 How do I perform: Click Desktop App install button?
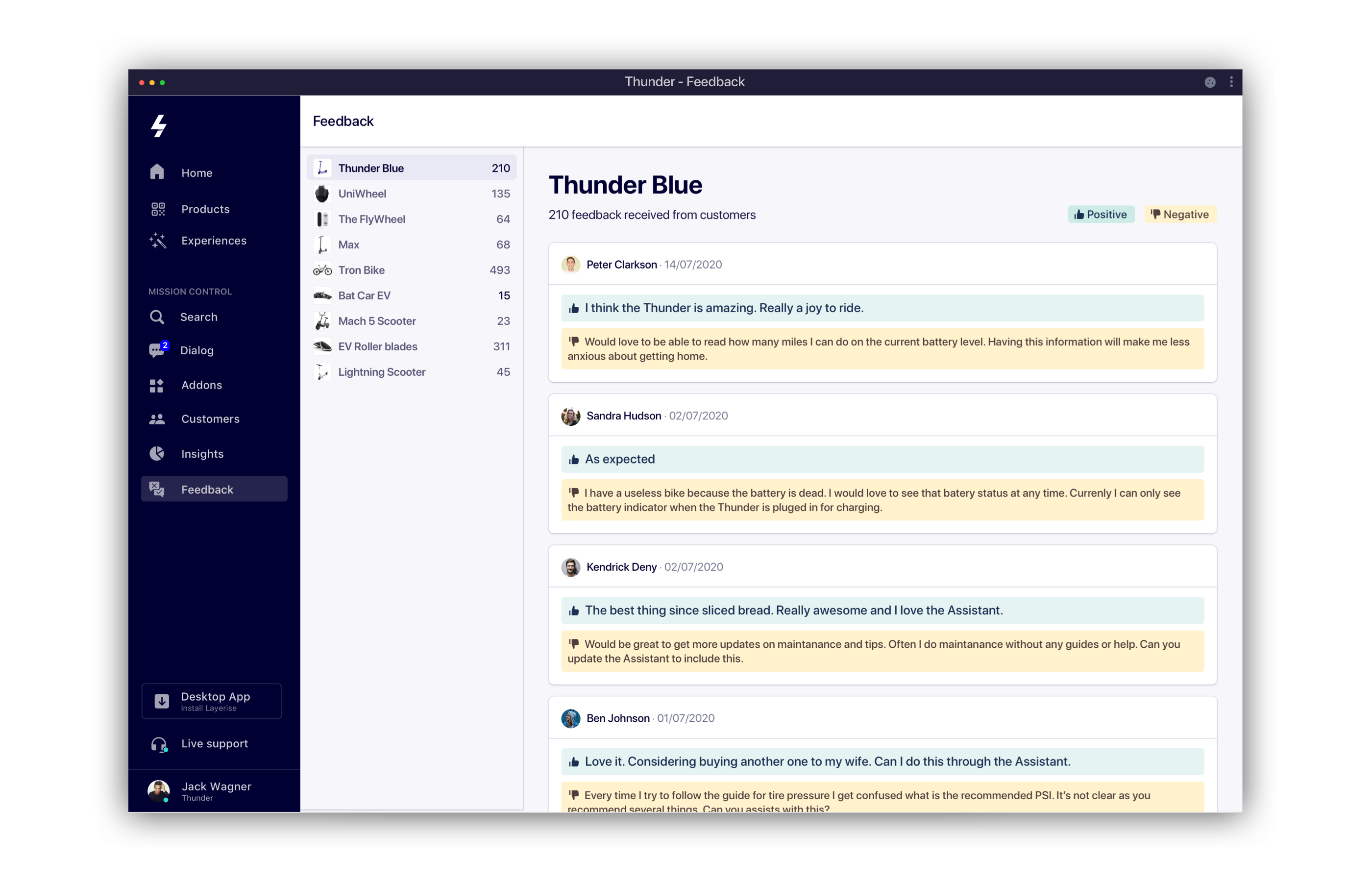pyautogui.click(x=211, y=701)
